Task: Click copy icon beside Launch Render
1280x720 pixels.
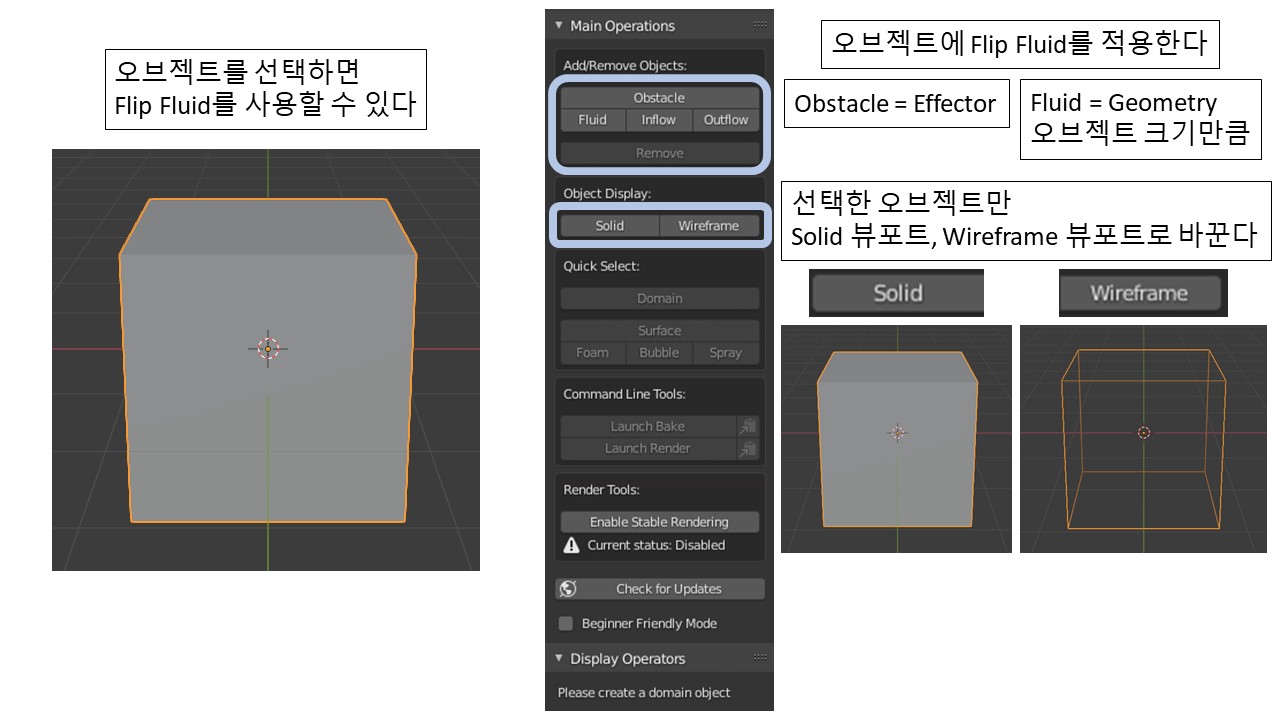Action: coord(748,448)
